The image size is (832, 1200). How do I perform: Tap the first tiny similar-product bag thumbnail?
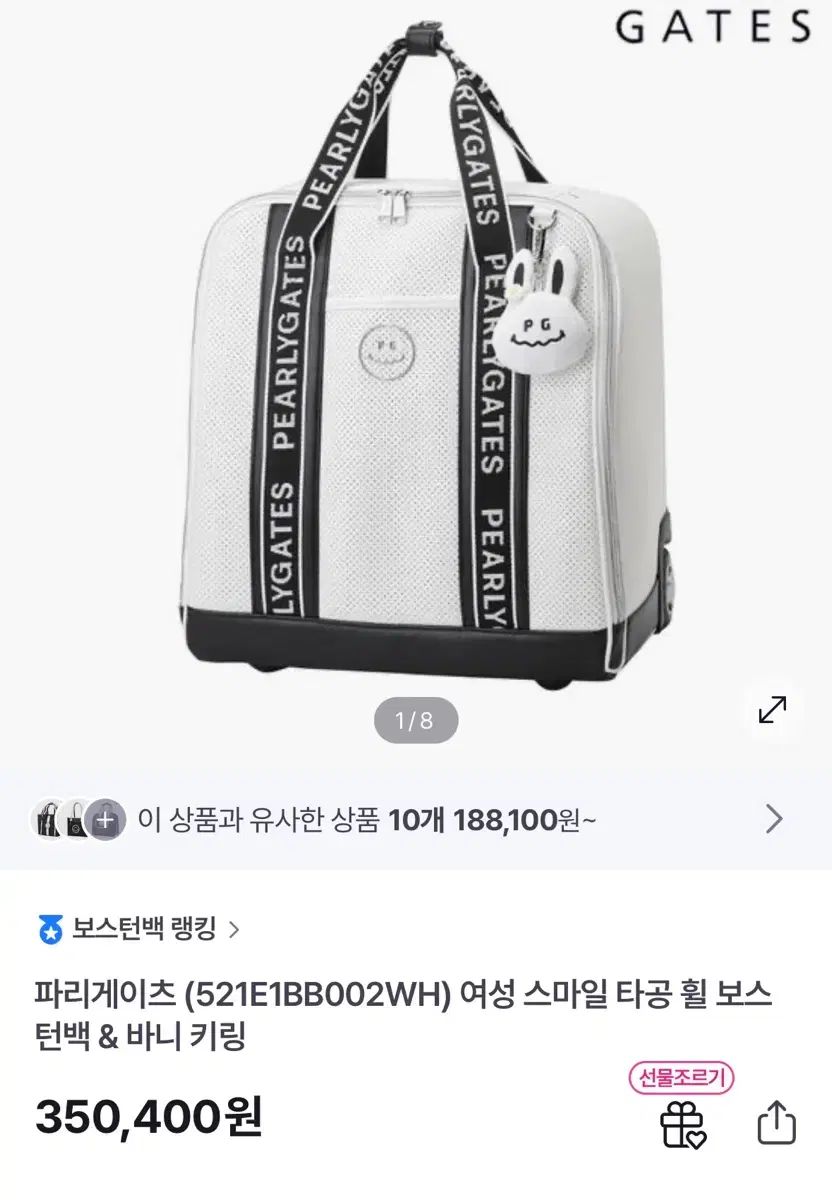(x=45, y=820)
